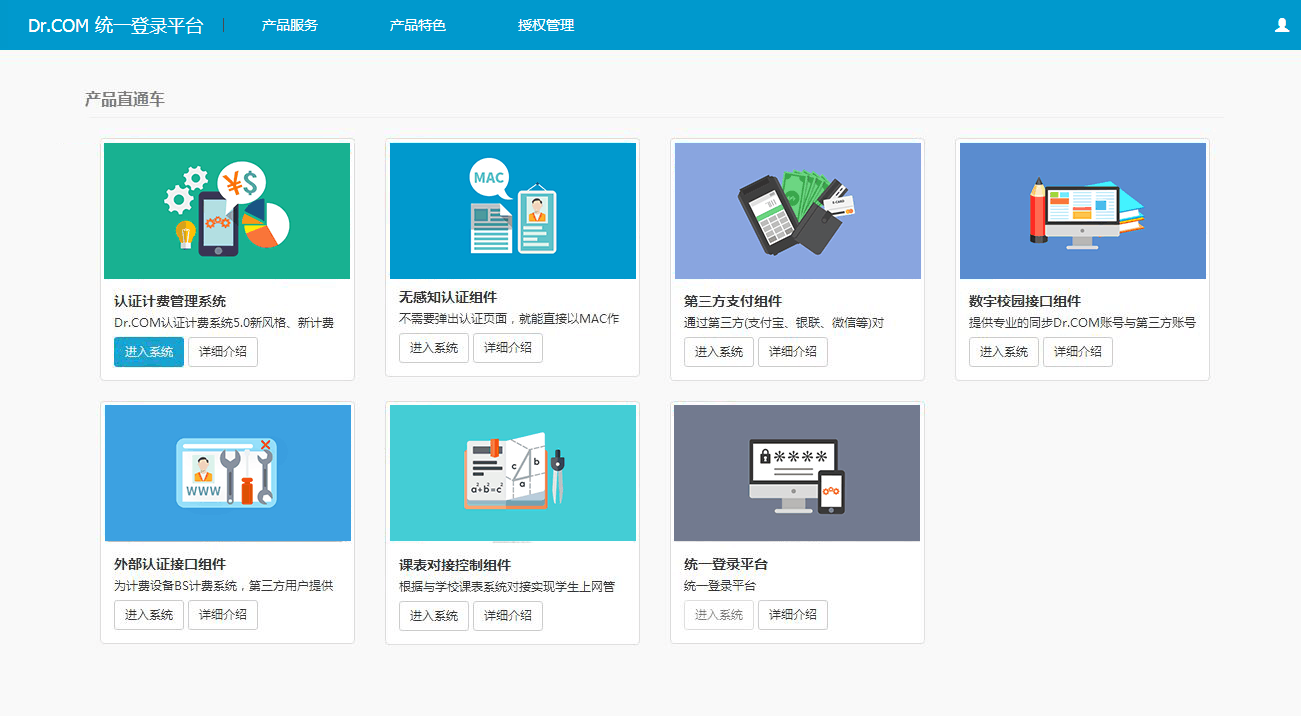Image resolution: width=1301 pixels, height=716 pixels.
Task: Click the 产品直通车 section heading
Action: [125, 99]
